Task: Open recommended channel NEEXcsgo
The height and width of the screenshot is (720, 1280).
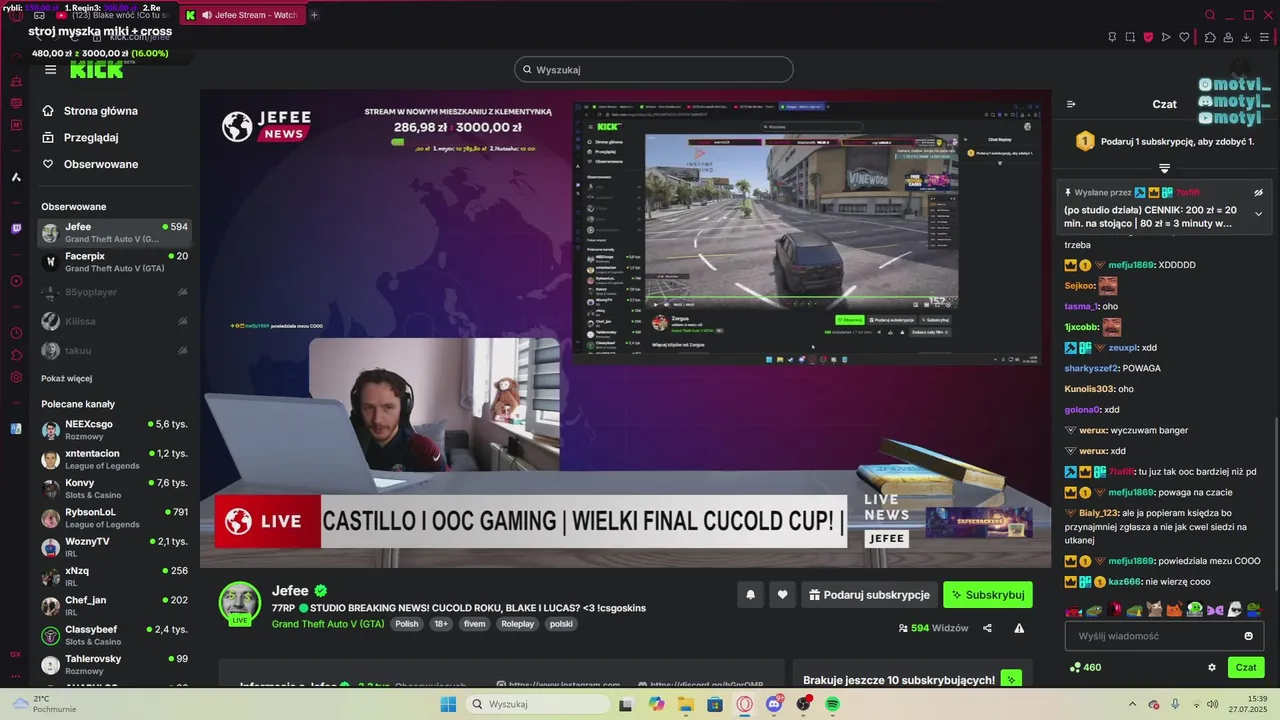Action: [114, 430]
